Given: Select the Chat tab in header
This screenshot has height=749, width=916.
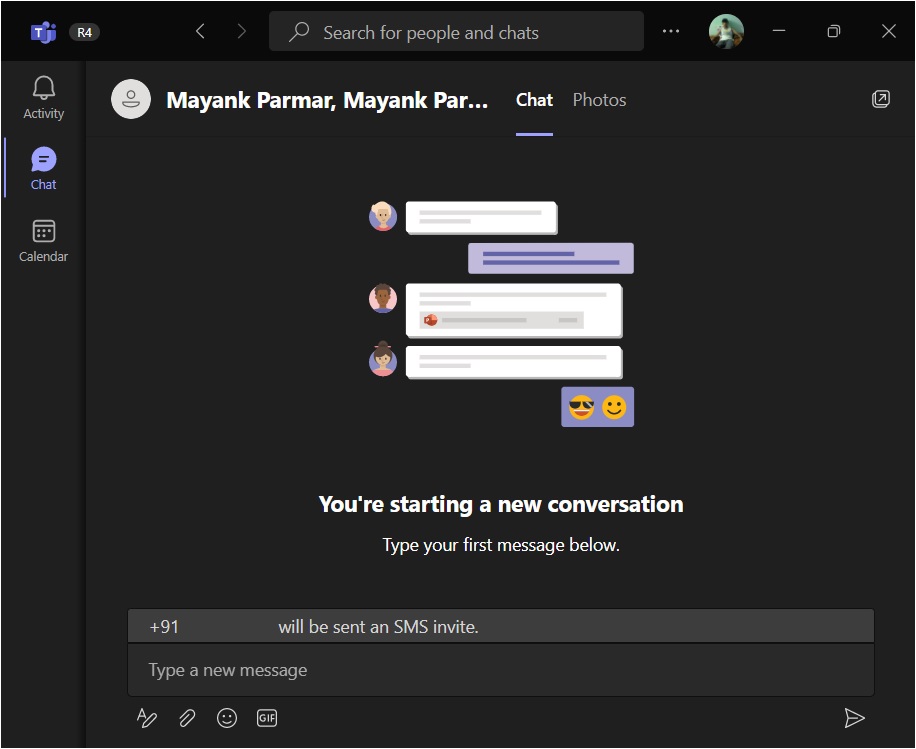Looking at the screenshot, I should pyautogui.click(x=534, y=100).
